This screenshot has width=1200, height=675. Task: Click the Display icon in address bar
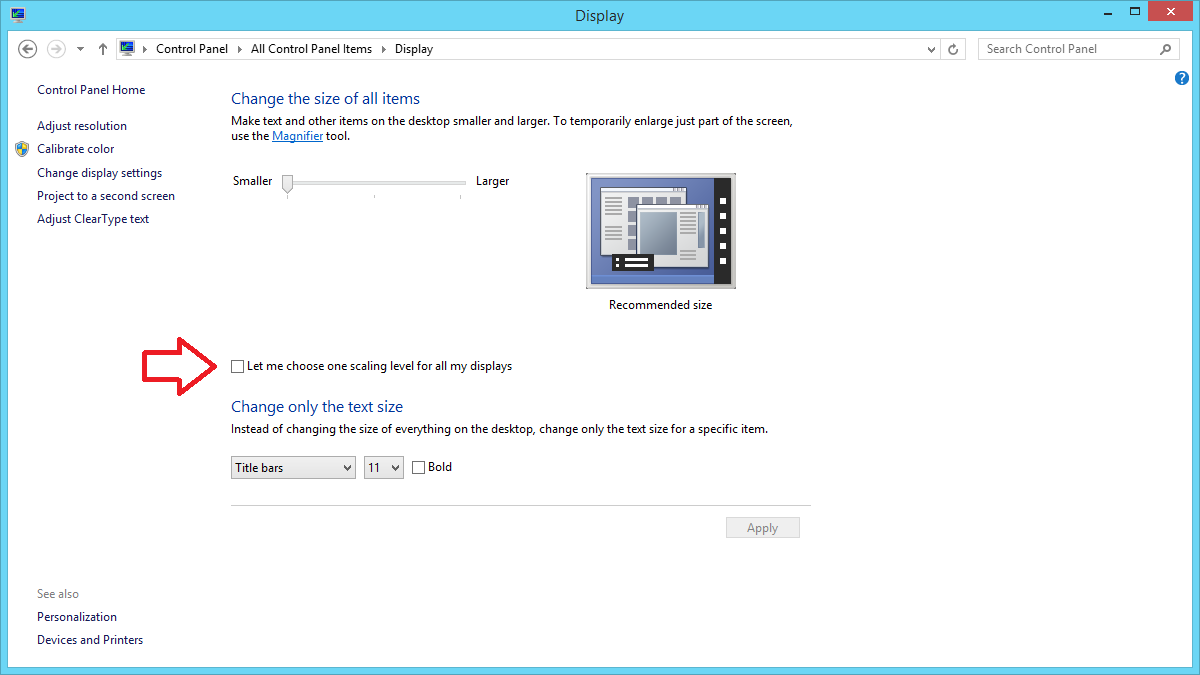click(x=127, y=48)
